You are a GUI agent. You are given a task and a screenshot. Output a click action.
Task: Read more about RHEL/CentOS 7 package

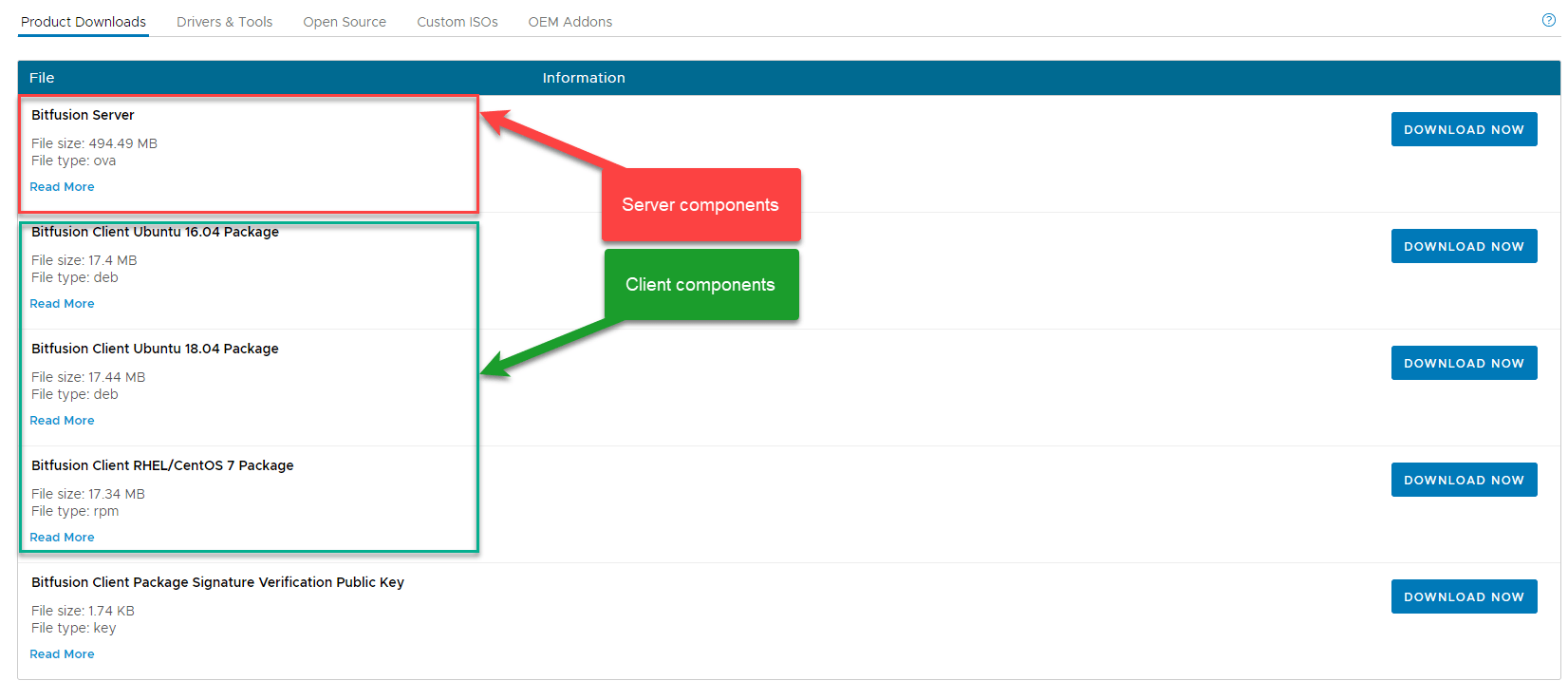(62, 538)
